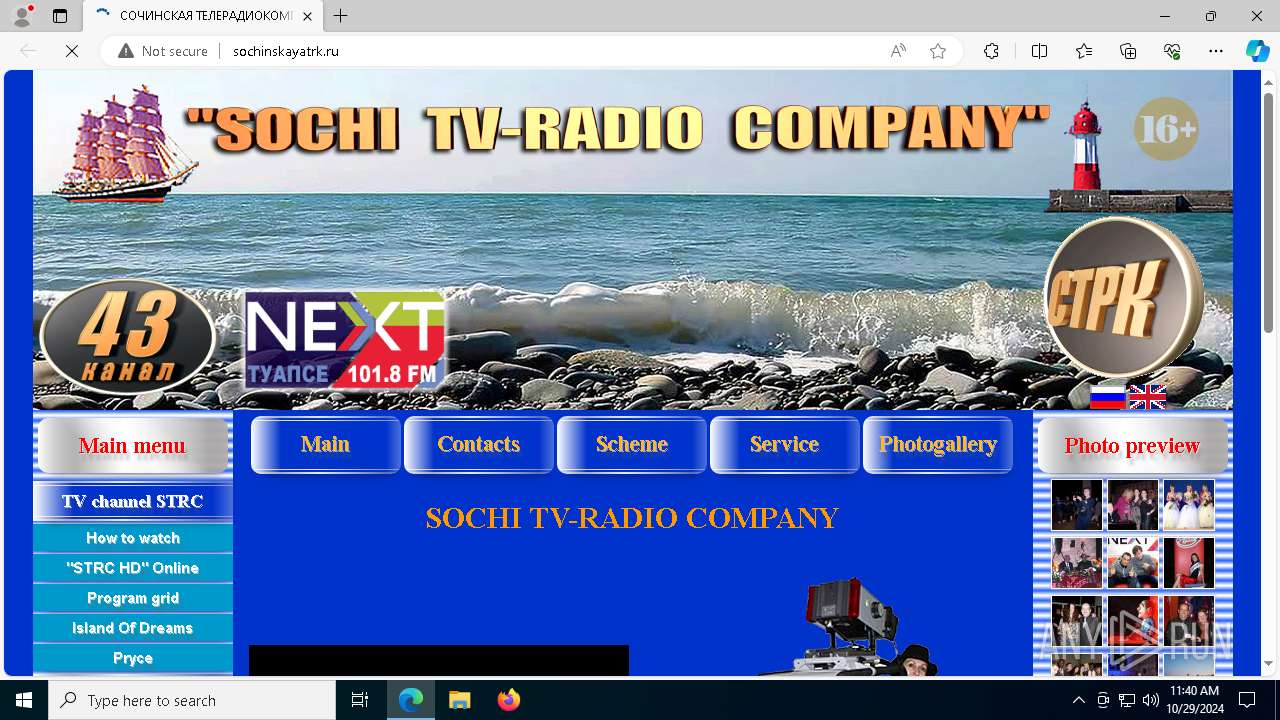Viewport: 1280px width, 720px height.
Task: Click the SOCHI TV-RADIO COMPANY heading
Action: (632, 518)
